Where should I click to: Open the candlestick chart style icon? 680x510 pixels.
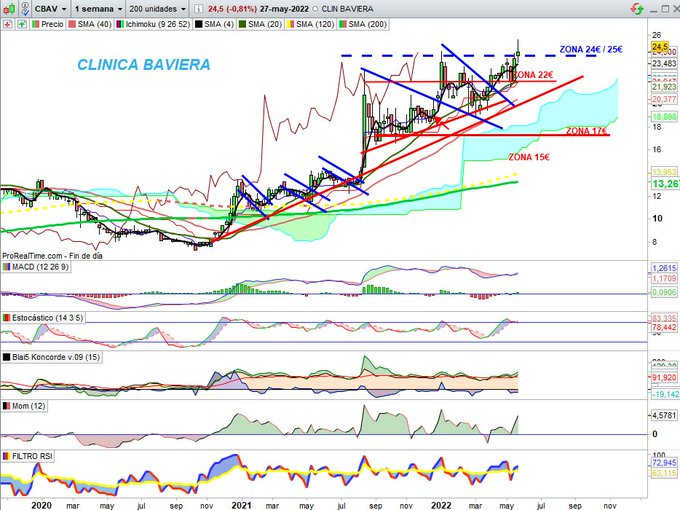(x=9, y=8)
